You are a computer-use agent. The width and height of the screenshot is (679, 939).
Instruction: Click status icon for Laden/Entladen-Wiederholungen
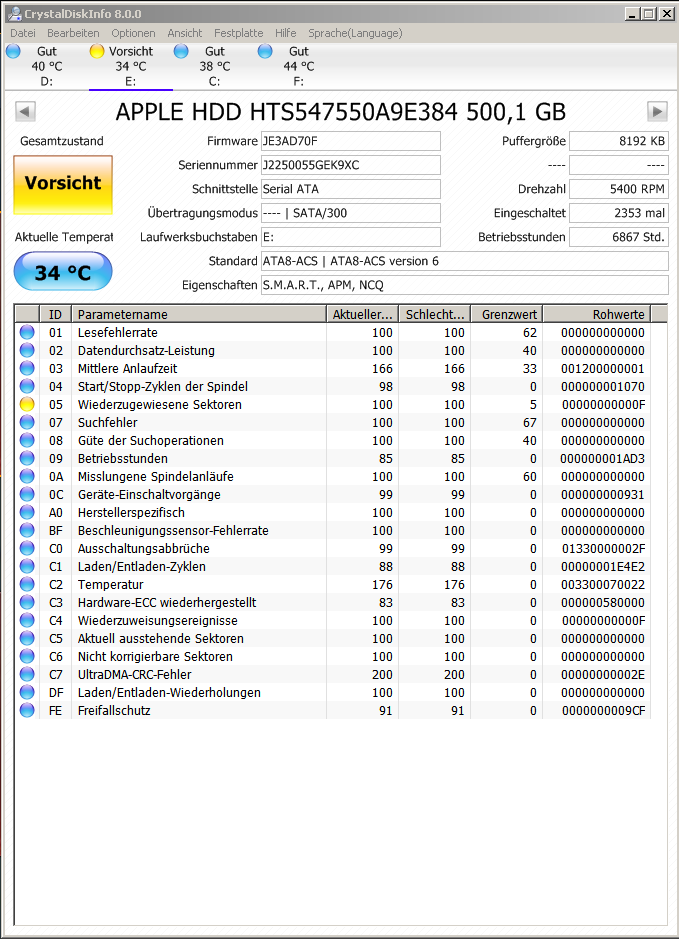pos(27,692)
